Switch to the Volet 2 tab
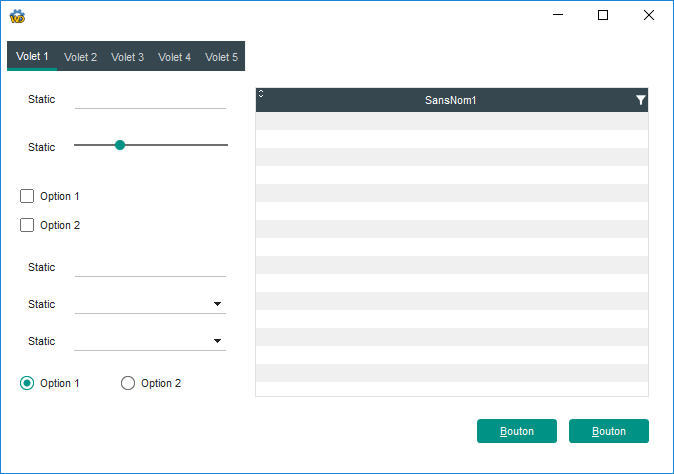This screenshot has width=674, height=474. (x=80, y=57)
